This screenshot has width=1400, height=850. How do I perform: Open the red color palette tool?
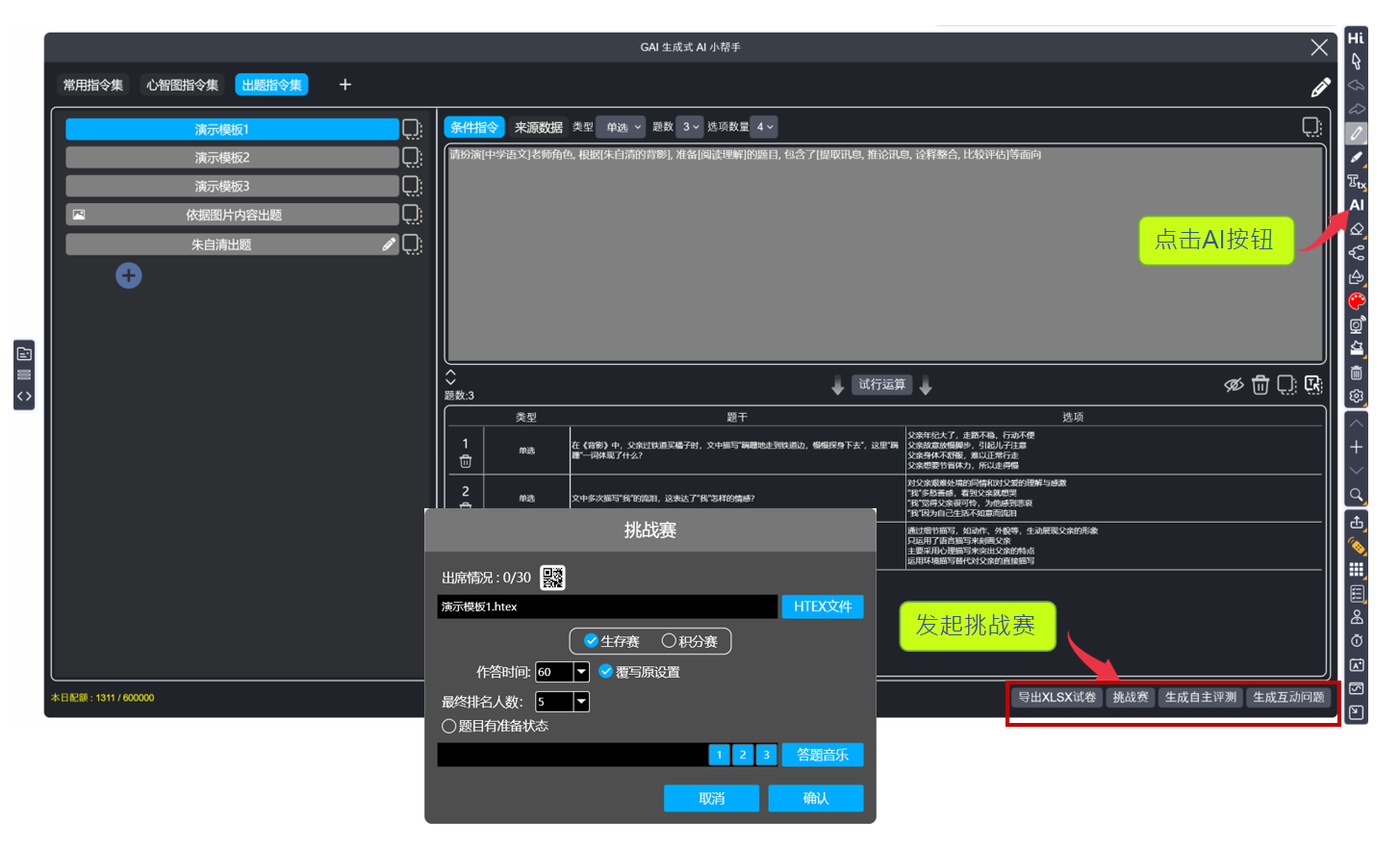(x=1356, y=301)
